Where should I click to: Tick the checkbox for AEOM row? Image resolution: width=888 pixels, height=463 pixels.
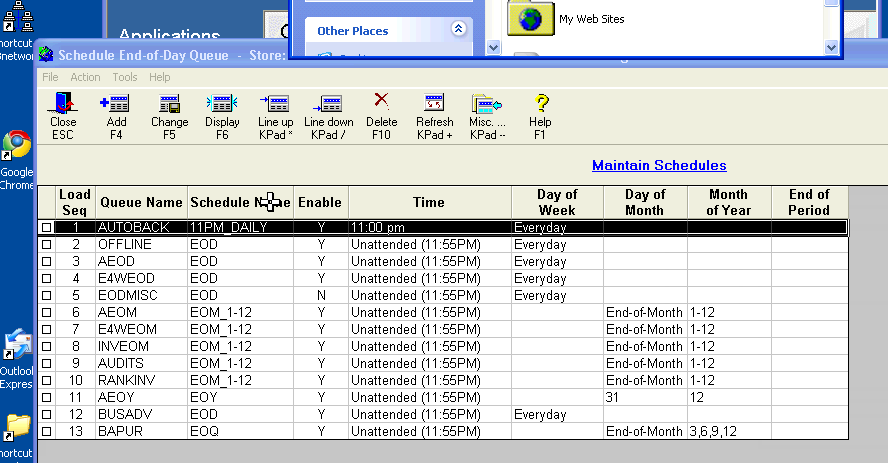tap(46, 312)
